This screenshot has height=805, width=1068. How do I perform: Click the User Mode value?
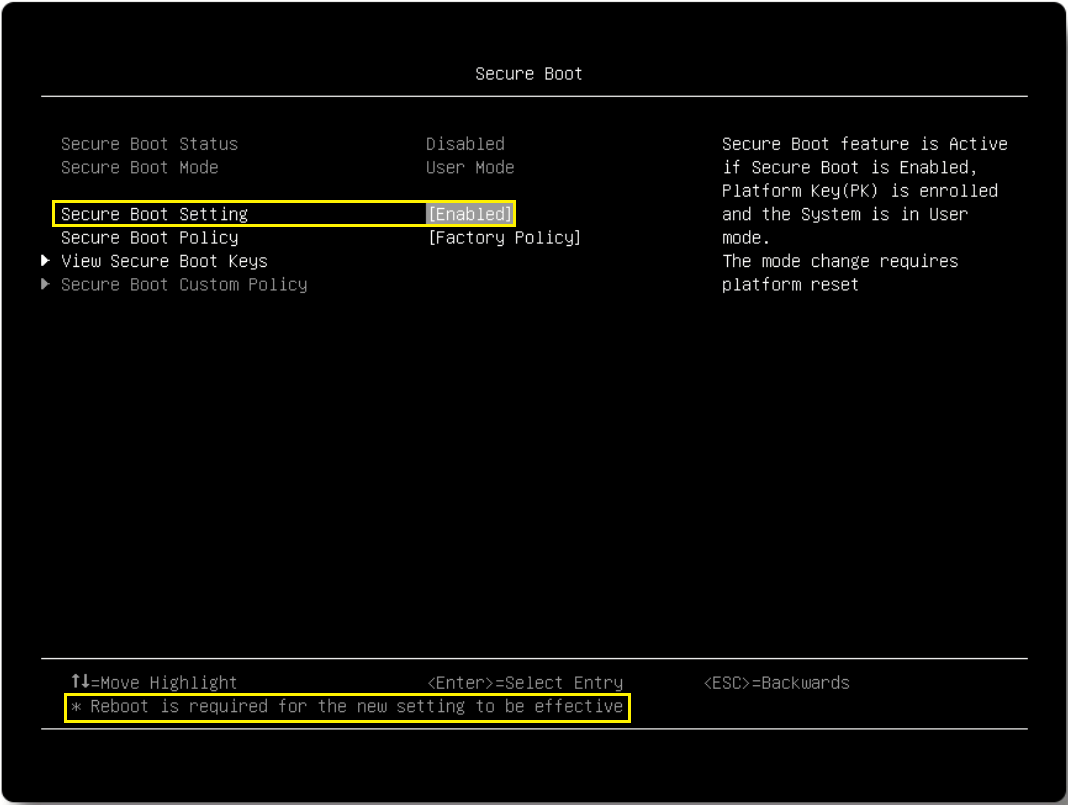coord(470,168)
